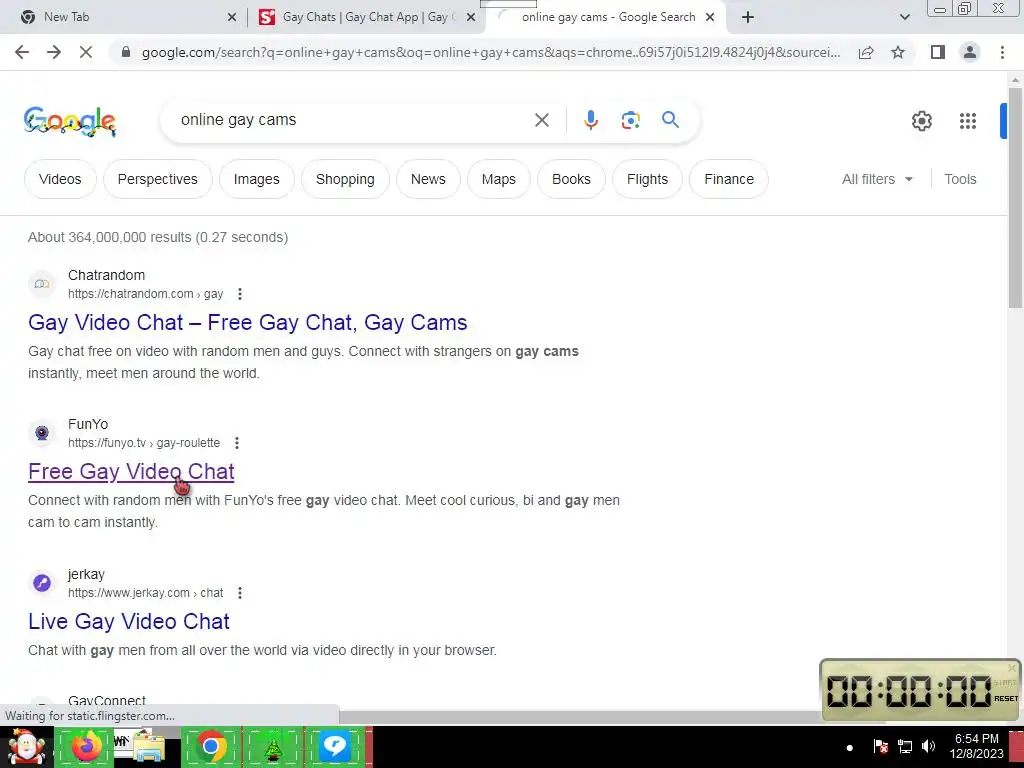Click the jerkay site favicon
Viewport: 1024px width, 768px height.
coord(42,583)
